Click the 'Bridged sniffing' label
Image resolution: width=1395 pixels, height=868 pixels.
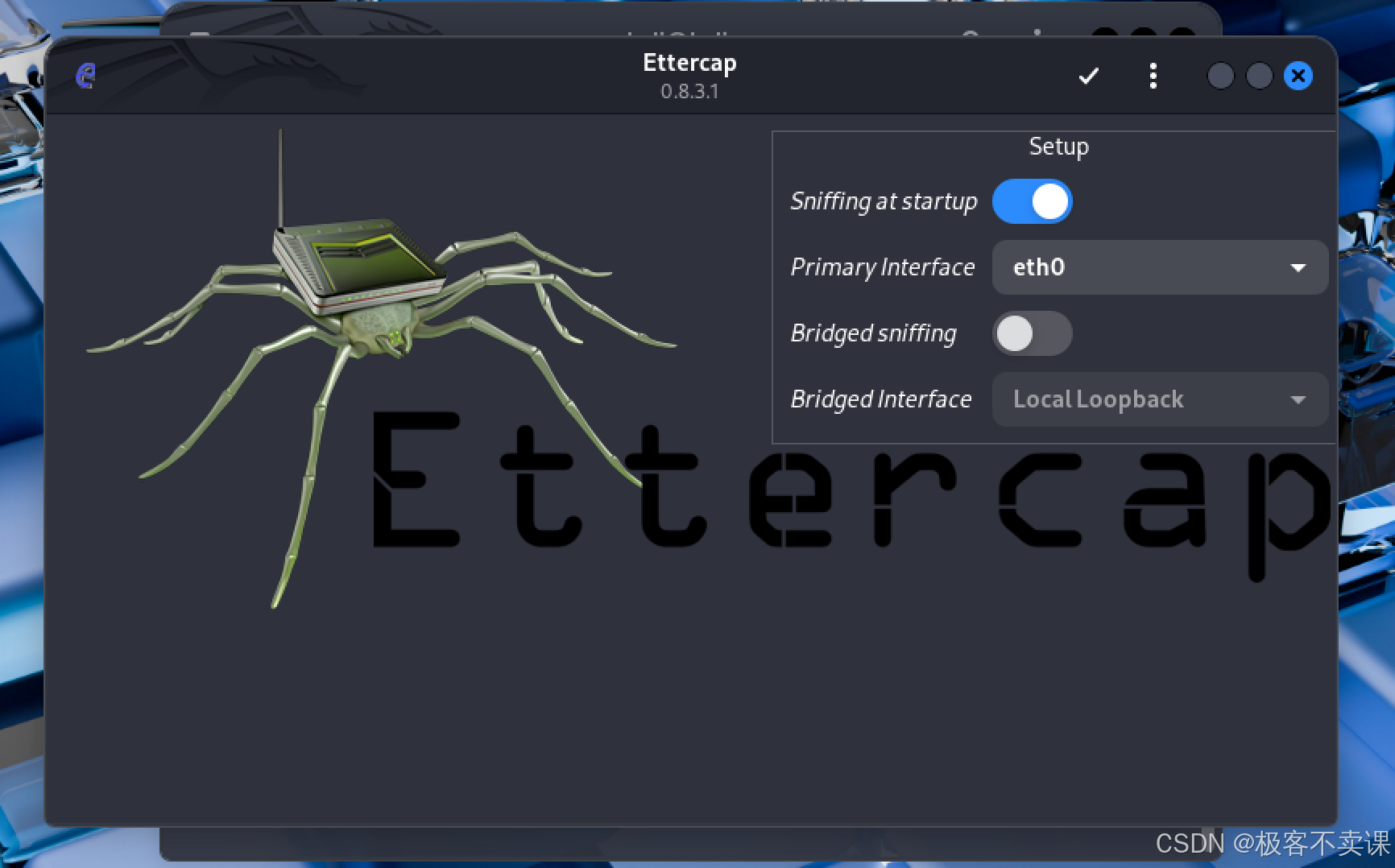coord(874,333)
